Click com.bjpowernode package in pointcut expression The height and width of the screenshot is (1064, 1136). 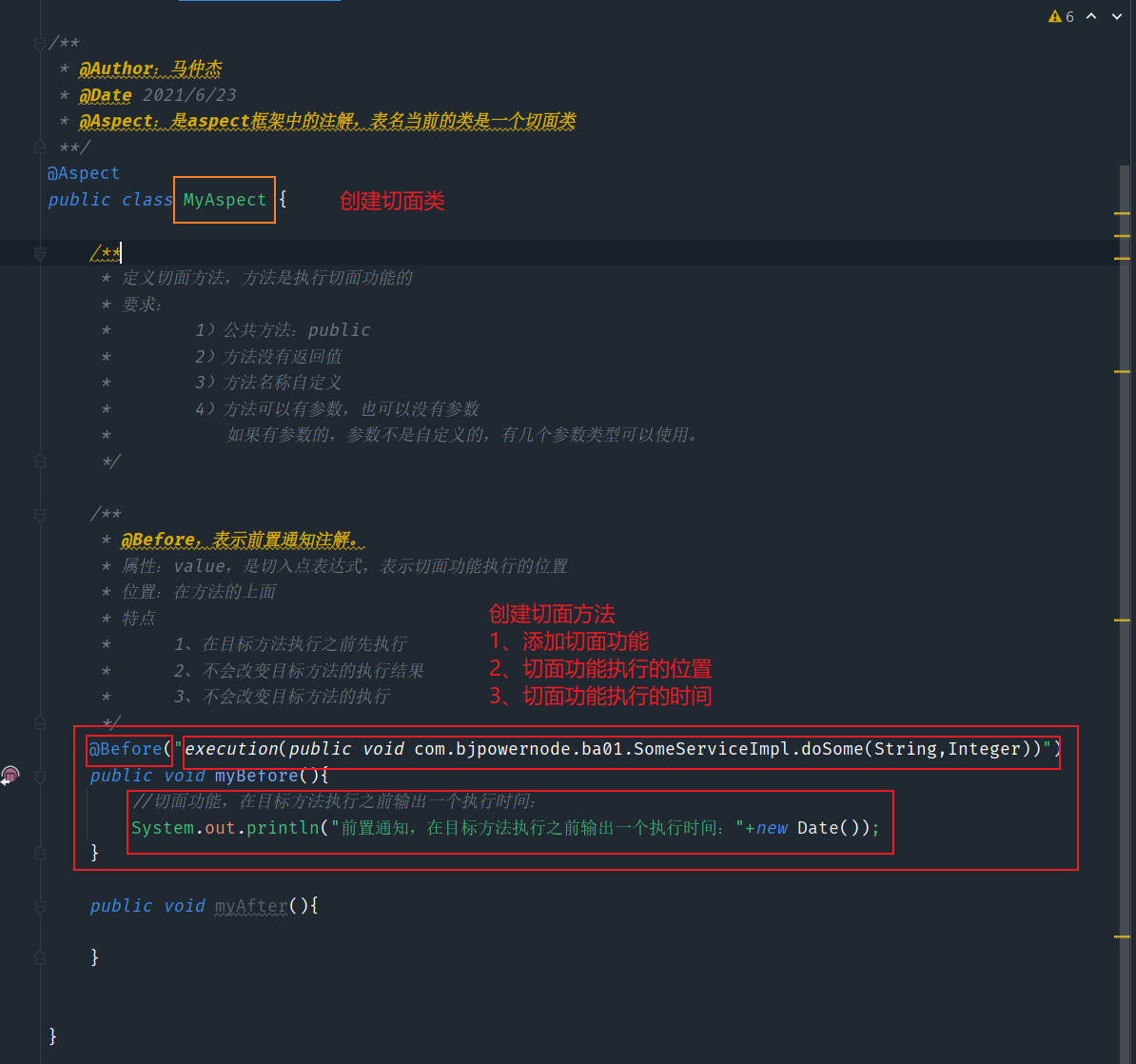pyautogui.click(x=492, y=749)
